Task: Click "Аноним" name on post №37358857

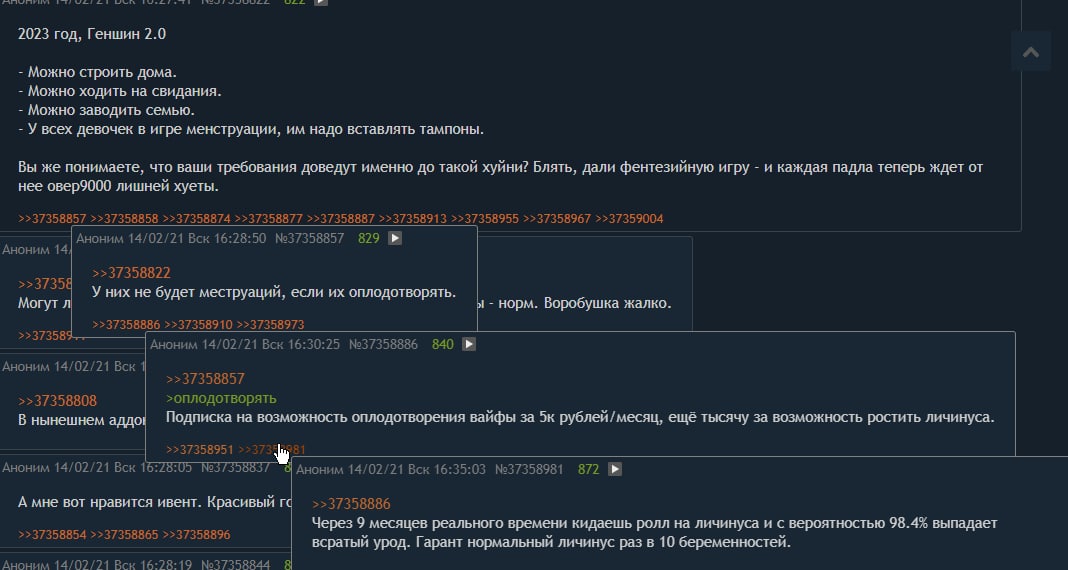Action: tap(100, 238)
